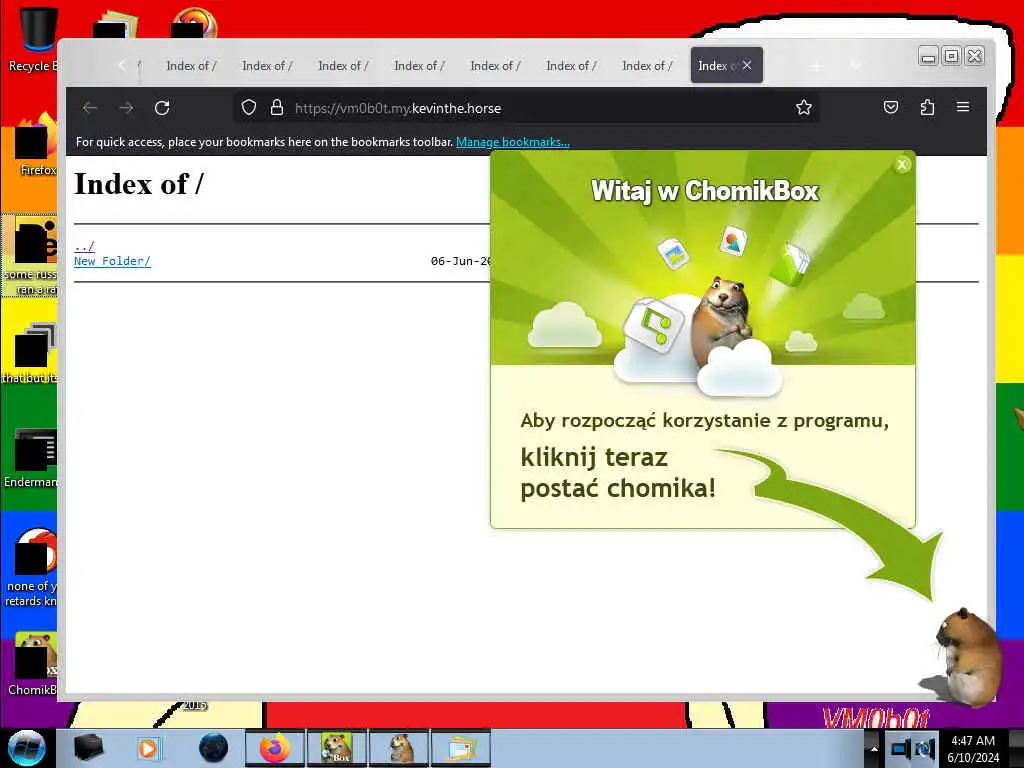The image size is (1024, 768).
Task: Launch Windows Media Player from taskbar
Action: click(148, 748)
